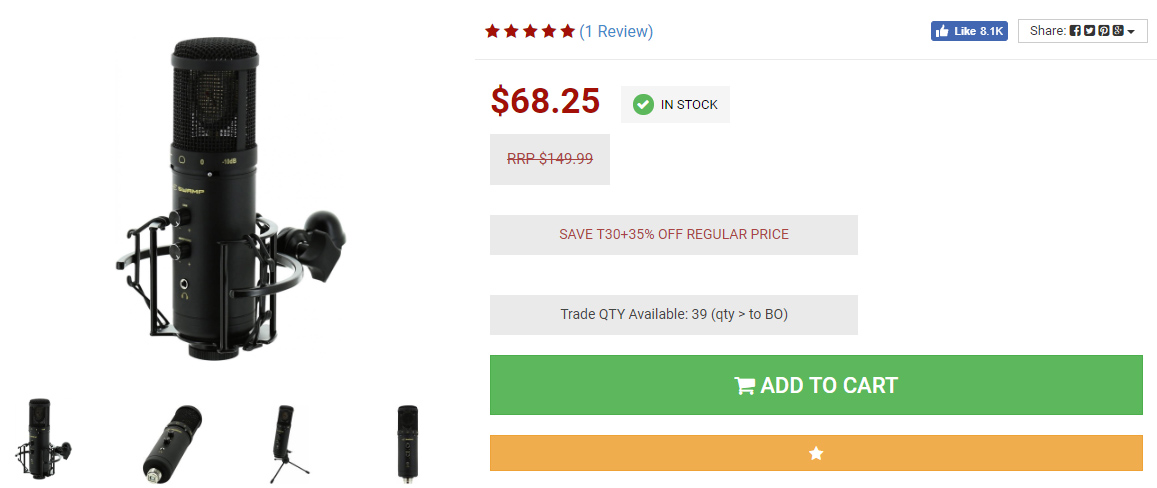Click the Twitter share icon
Viewport: 1157px width, 488px height.
pyautogui.click(x=1089, y=31)
